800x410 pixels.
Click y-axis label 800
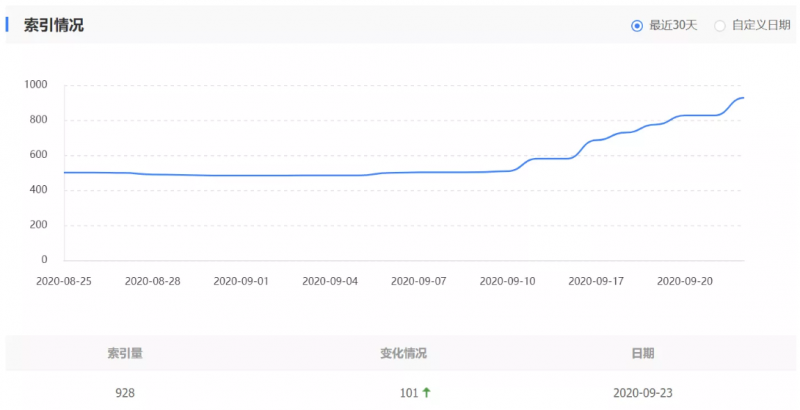[x=38, y=120]
